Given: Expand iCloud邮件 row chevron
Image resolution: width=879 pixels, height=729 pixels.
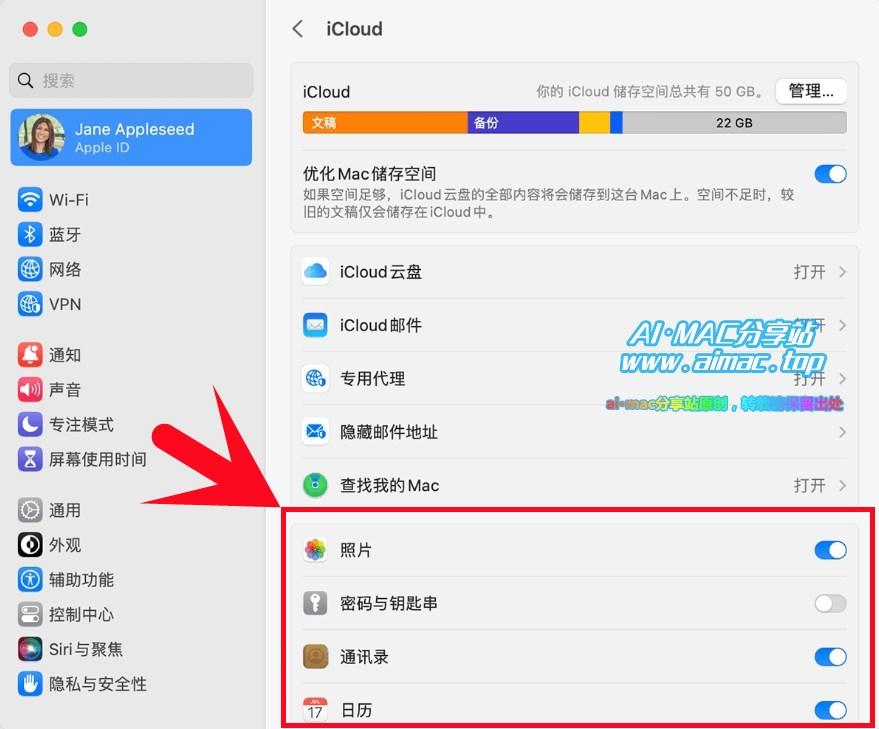Looking at the screenshot, I should click(x=842, y=325).
